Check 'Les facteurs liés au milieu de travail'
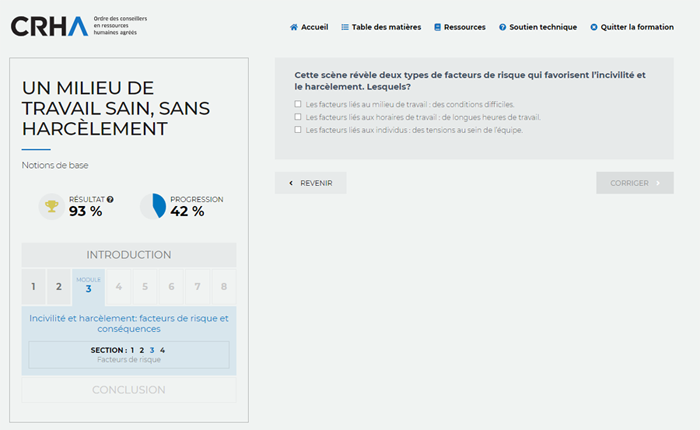Image resolution: width=700 pixels, height=430 pixels. [x=298, y=104]
